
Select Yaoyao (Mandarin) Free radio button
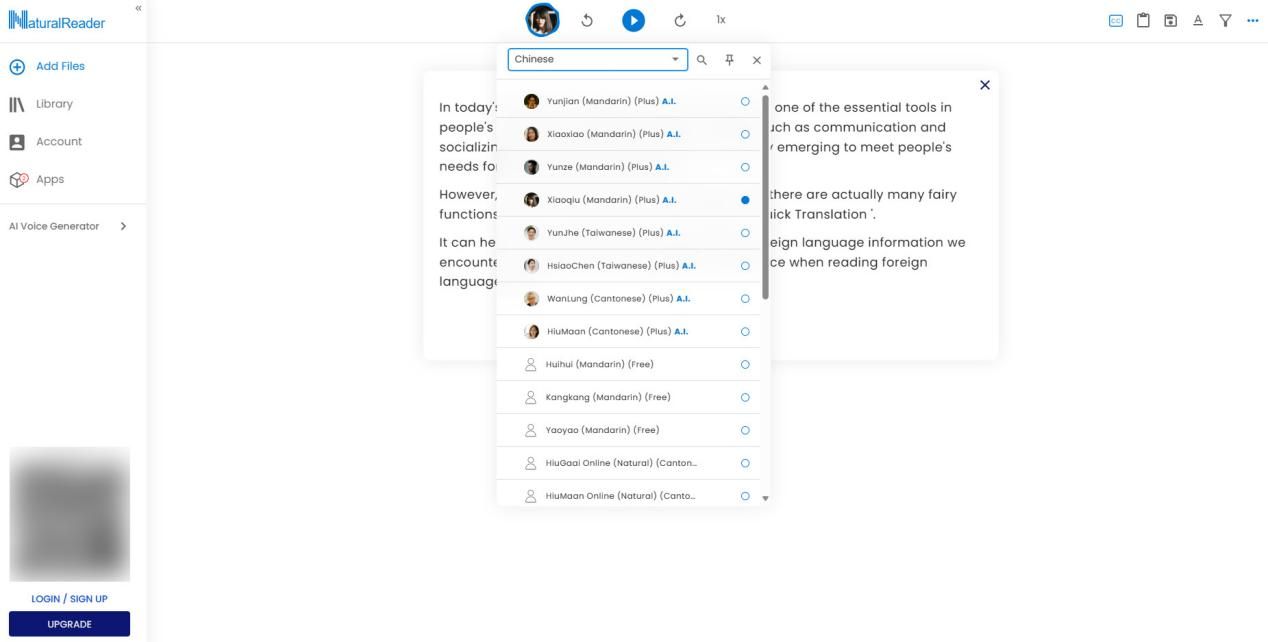(745, 431)
